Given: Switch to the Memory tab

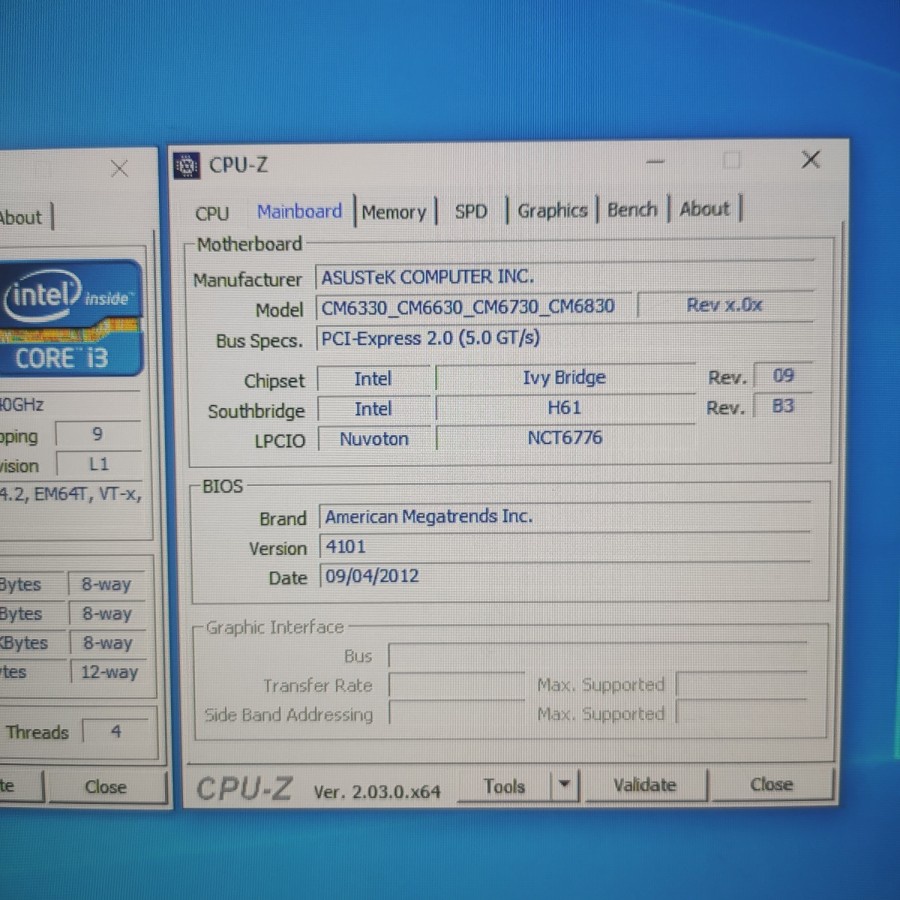Looking at the screenshot, I should pos(395,211).
